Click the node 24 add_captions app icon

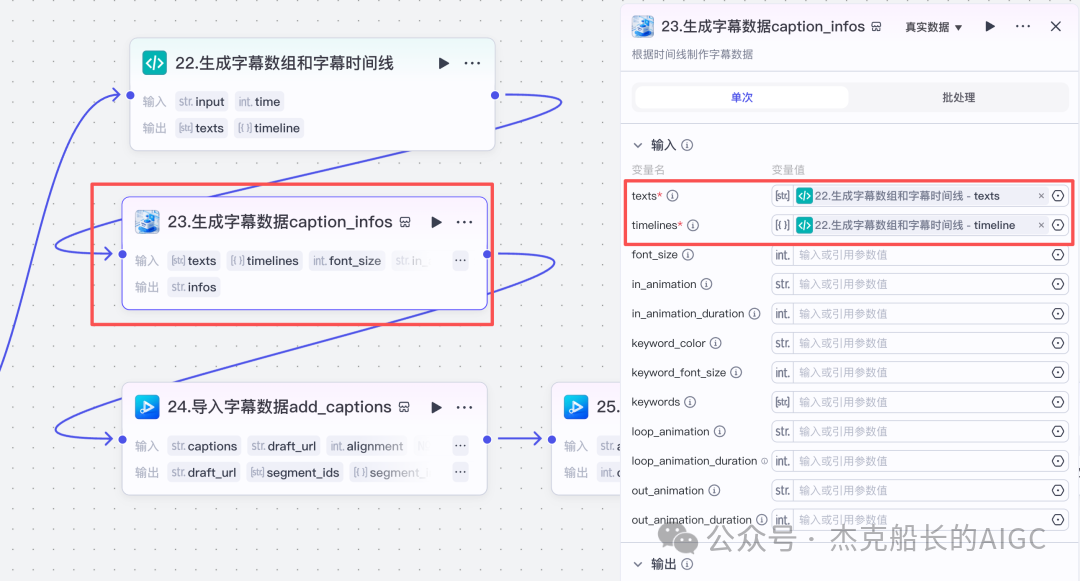147,407
